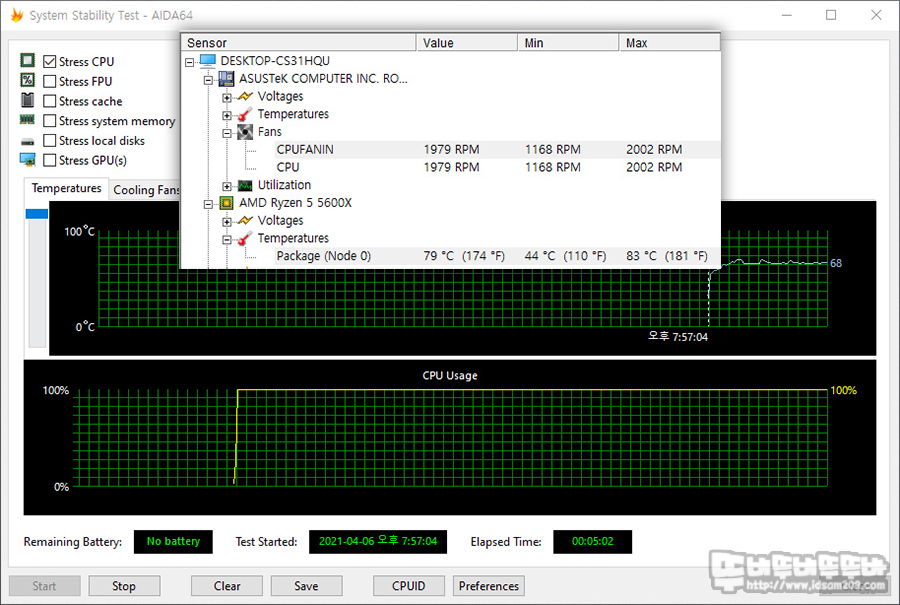Viewport: 900px width, 605px height.
Task: Collapse the Fans tree node
Action: tap(227, 133)
